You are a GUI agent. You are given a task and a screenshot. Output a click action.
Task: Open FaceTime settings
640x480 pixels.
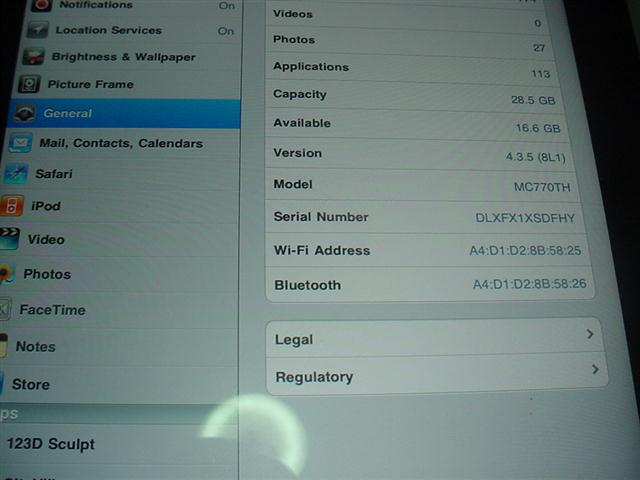52,310
